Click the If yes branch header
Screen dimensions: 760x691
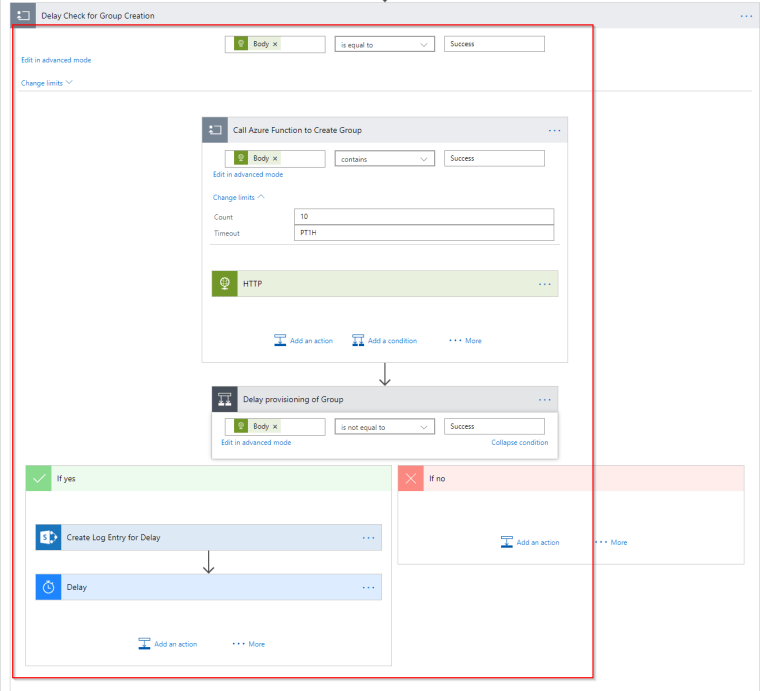[x=208, y=479]
